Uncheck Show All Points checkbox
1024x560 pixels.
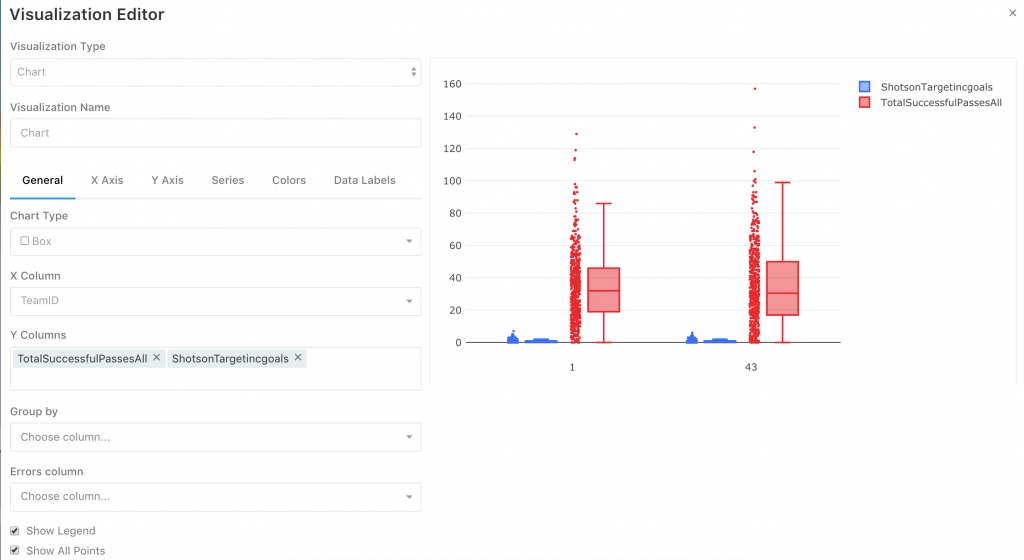tap(14, 550)
